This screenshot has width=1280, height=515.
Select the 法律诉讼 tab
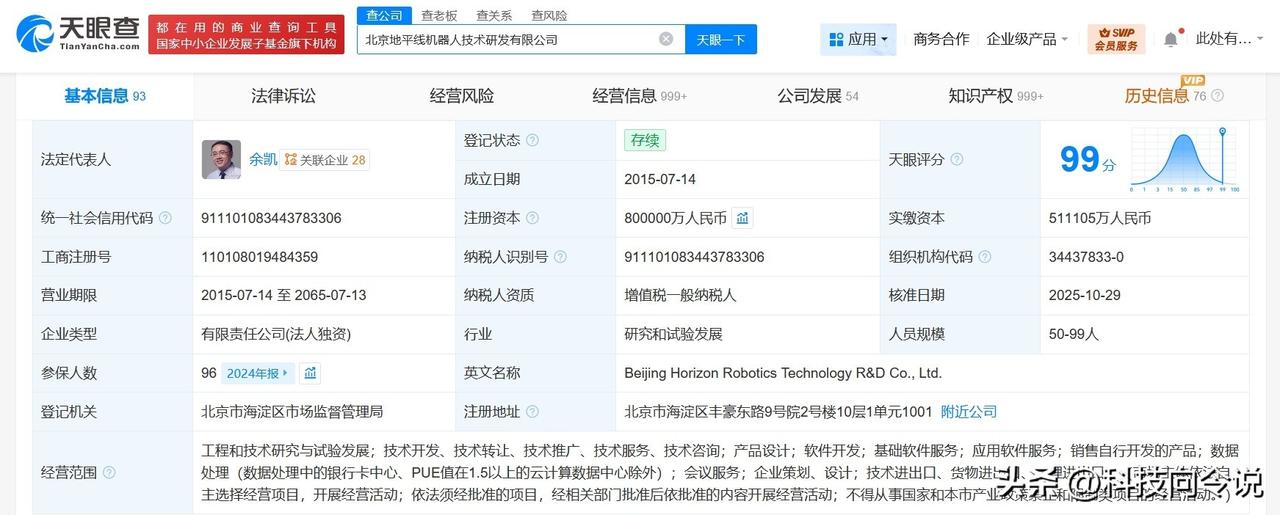283,96
